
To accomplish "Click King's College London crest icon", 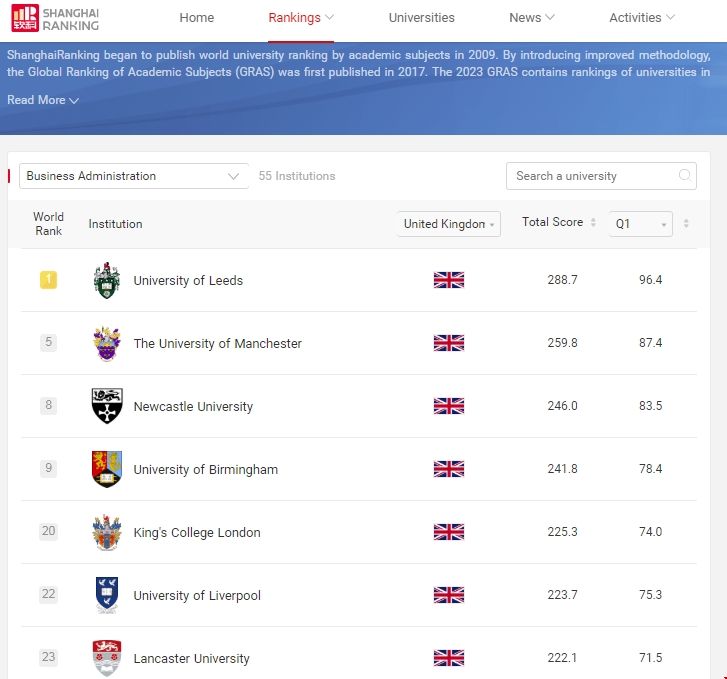I will pyautogui.click(x=106, y=532).
